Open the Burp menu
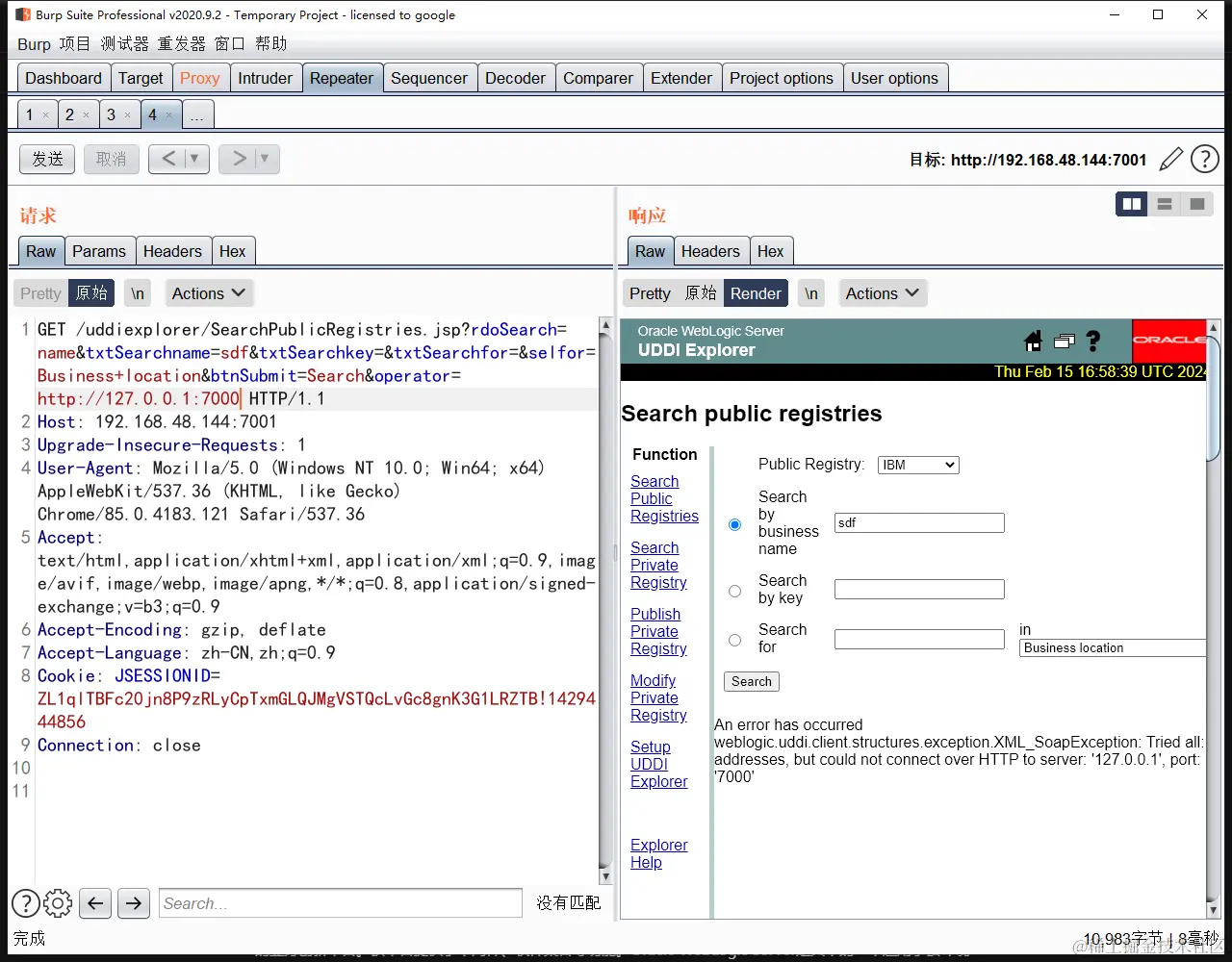 coord(34,44)
